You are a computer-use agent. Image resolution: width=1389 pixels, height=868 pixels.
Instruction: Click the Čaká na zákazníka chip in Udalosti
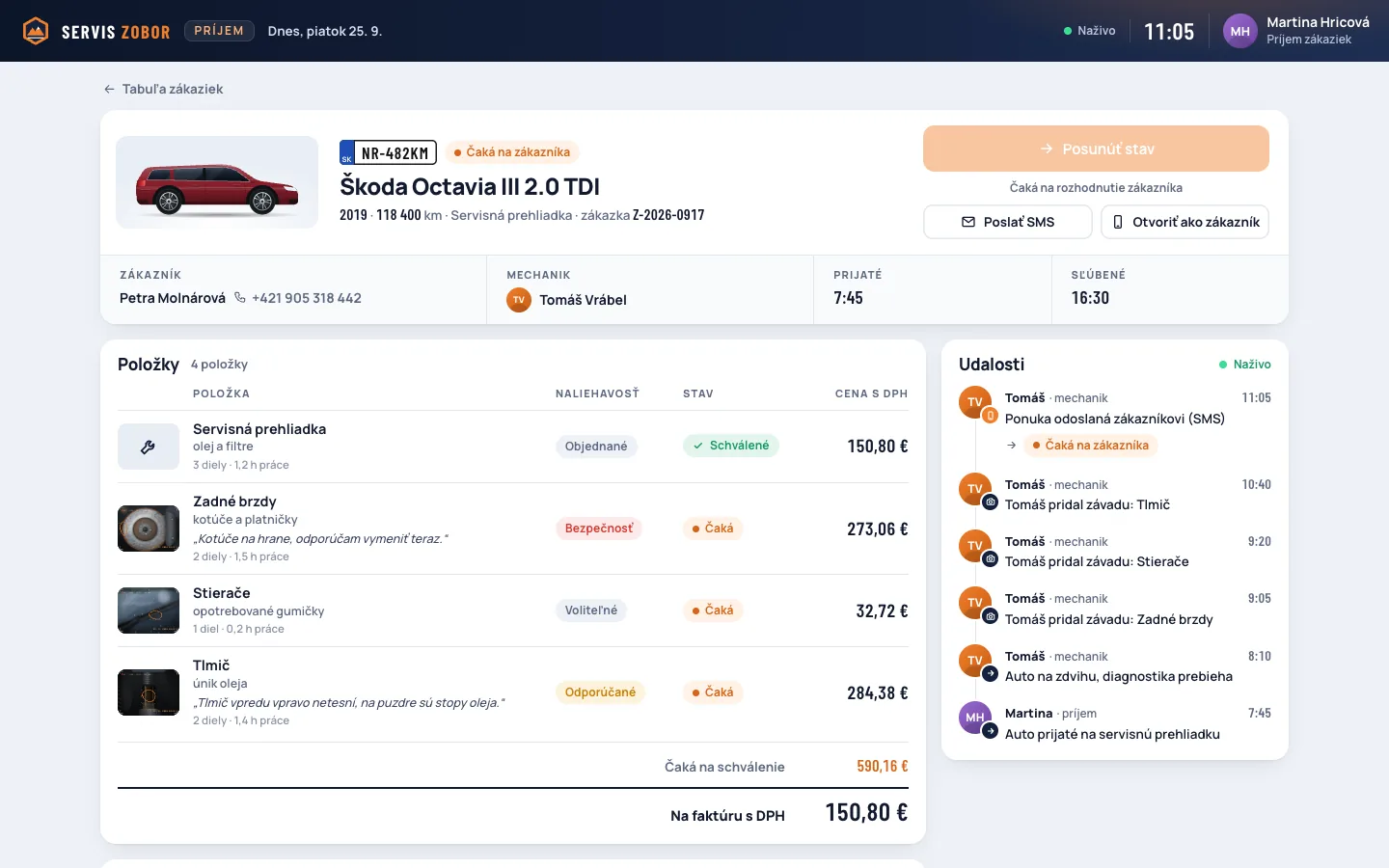[x=1091, y=446]
